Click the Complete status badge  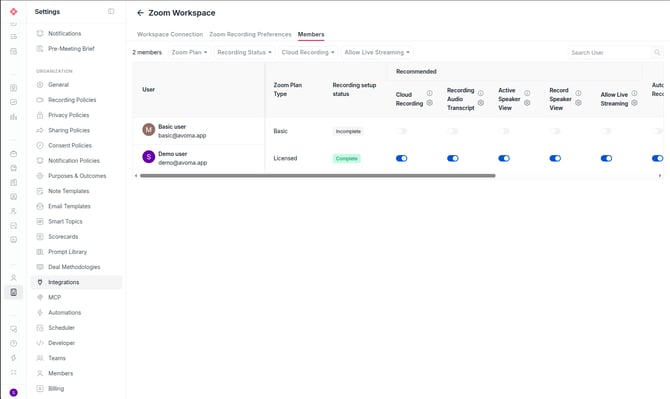tap(347, 158)
